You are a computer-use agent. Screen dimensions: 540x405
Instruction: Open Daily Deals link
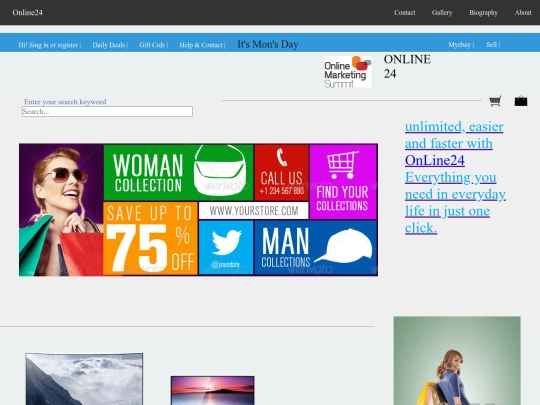coord(108,45)
